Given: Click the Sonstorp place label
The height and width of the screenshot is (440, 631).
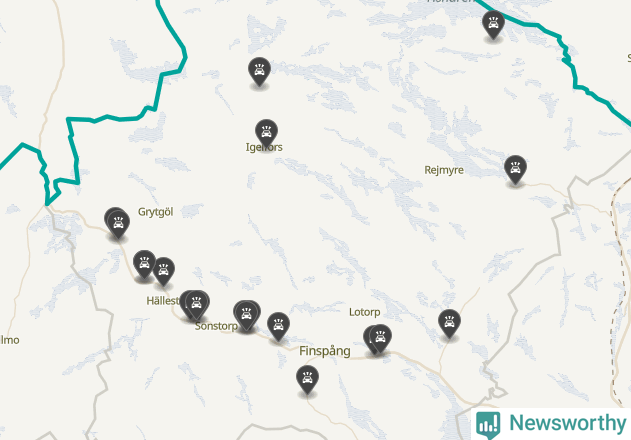Looking at the screenshot, I should point(216,326).
